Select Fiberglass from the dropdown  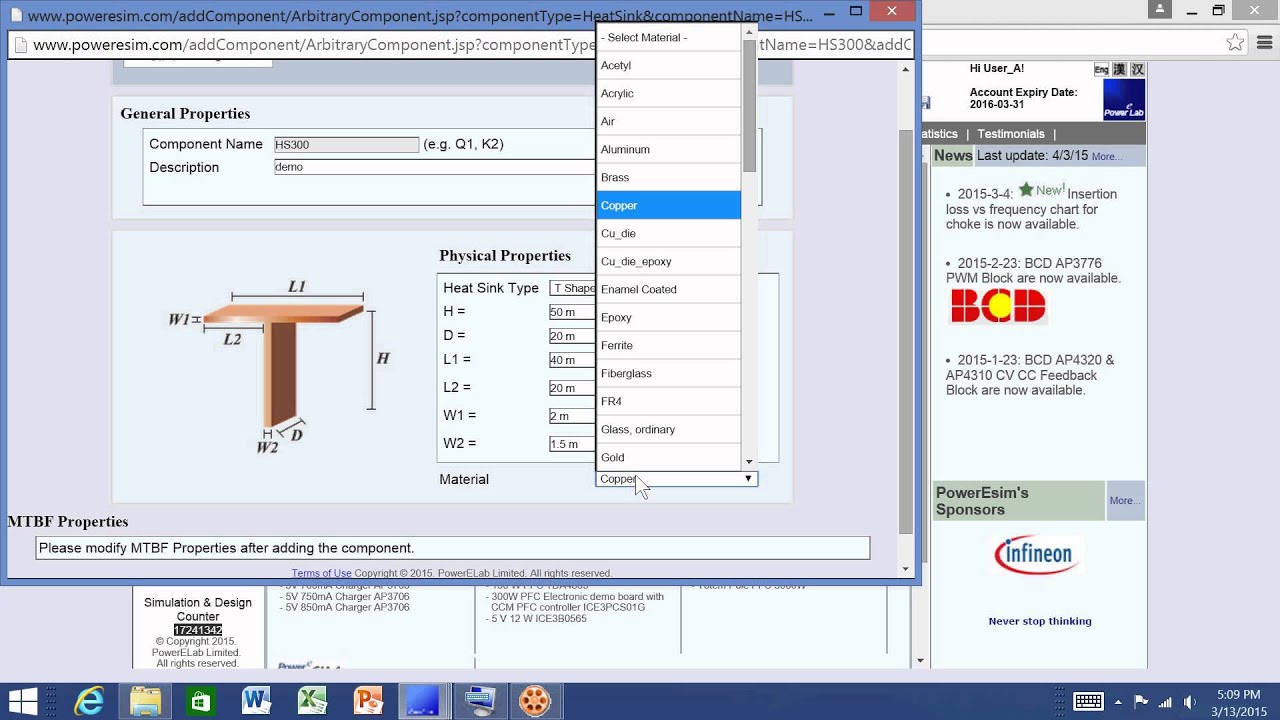[668, 373]
